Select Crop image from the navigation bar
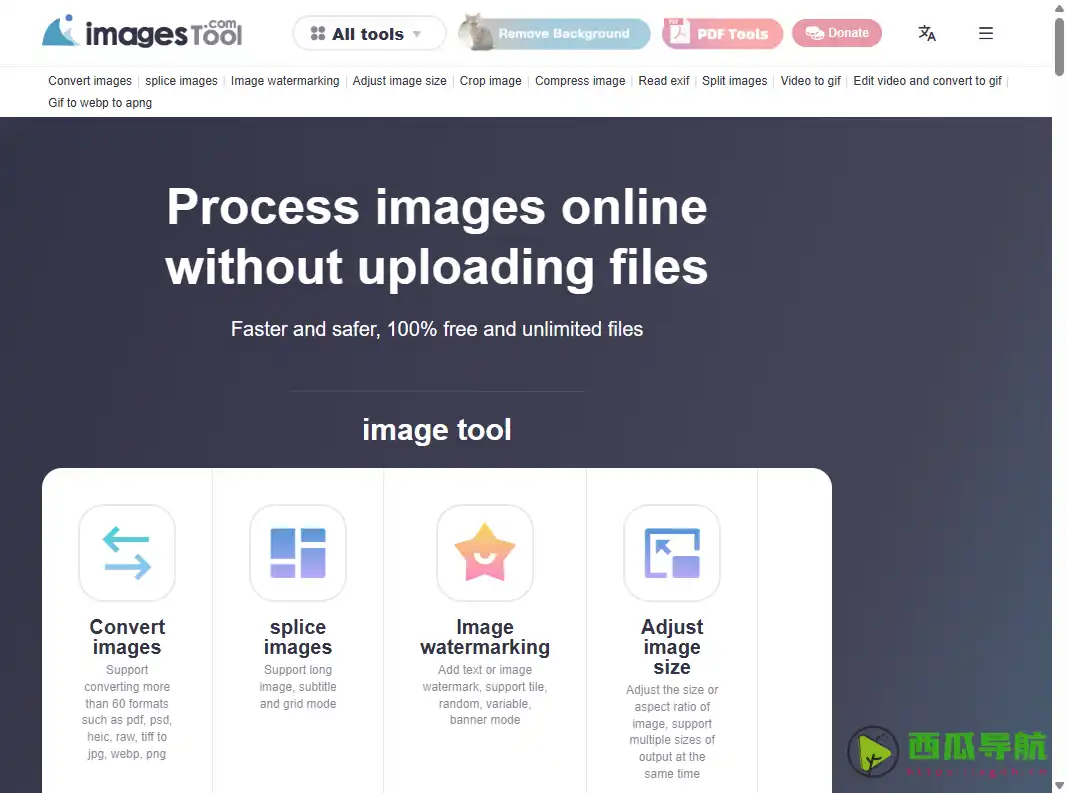The width and height of the screenshot is (1067, 793). (x=491, y=81)
